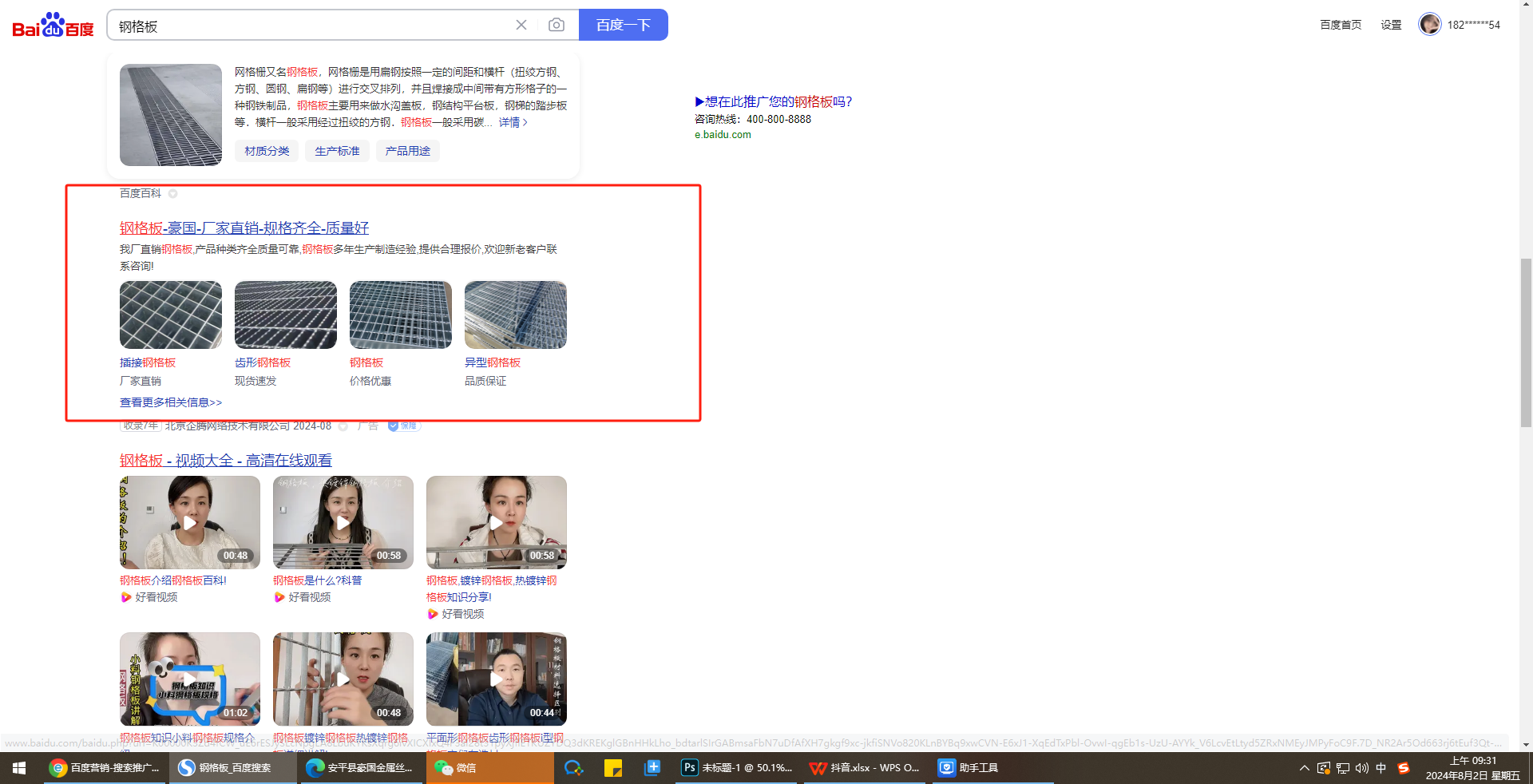The height and width of the screenshot is (784, 1533).
Task: Click 好看视频 icon under 钢格板介绍 video
Action: coord(125,597)
